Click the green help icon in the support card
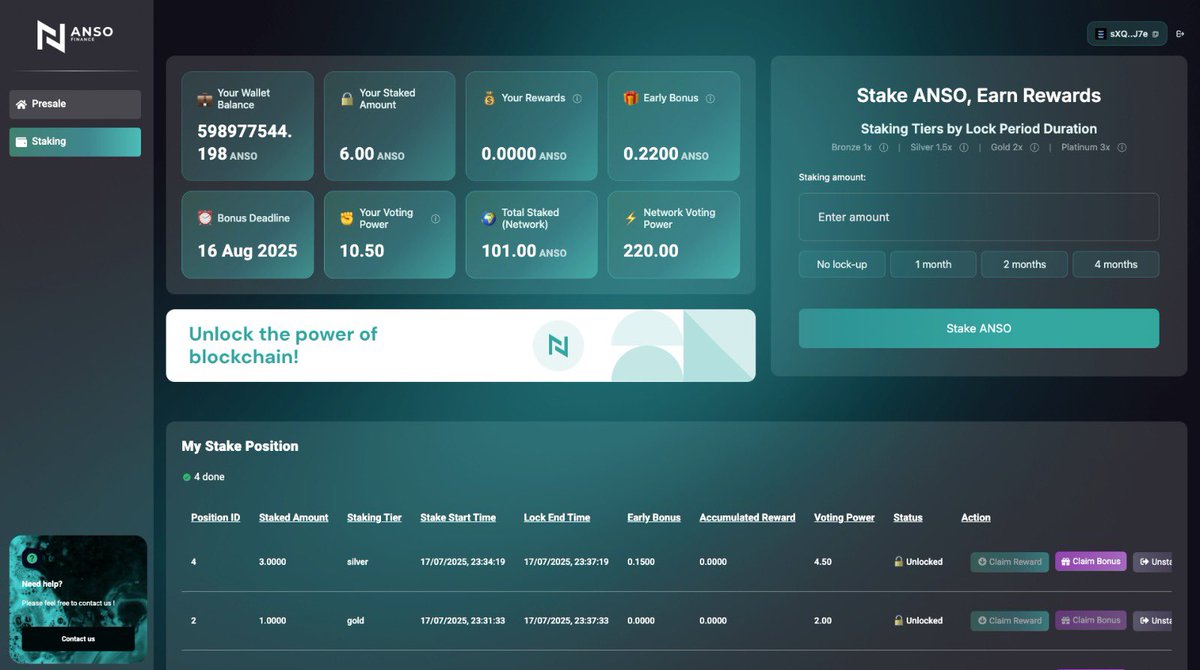The width and height of the screenshot is (1200, 670). click(x=32, y=558)
